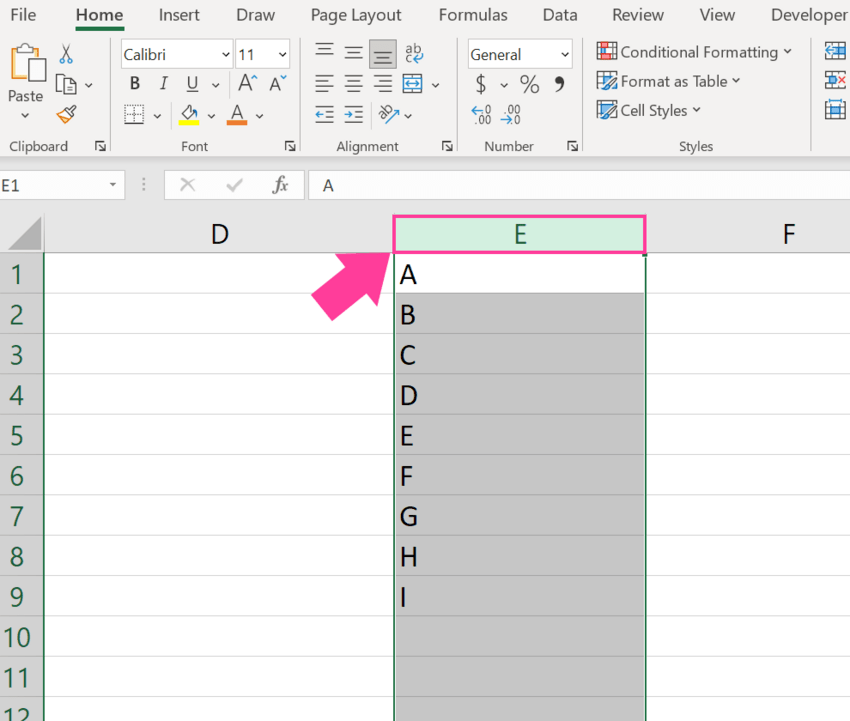
Task: Click the Delete Cells icon
Action: pos(836,79)
